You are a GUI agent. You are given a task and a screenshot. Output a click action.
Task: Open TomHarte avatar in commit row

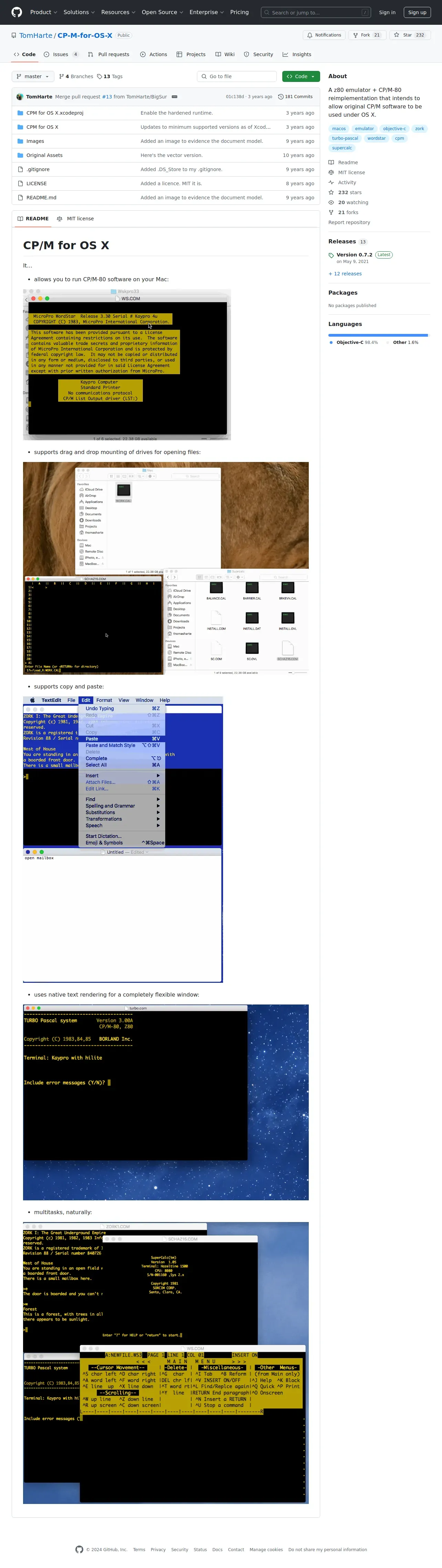click(x=20, y=97)
